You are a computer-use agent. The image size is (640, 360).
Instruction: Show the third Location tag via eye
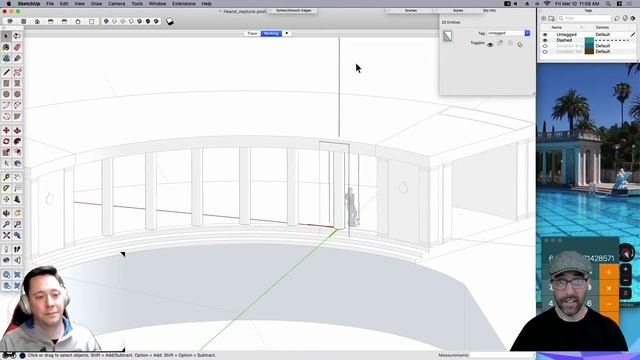[x=545, y=46]
